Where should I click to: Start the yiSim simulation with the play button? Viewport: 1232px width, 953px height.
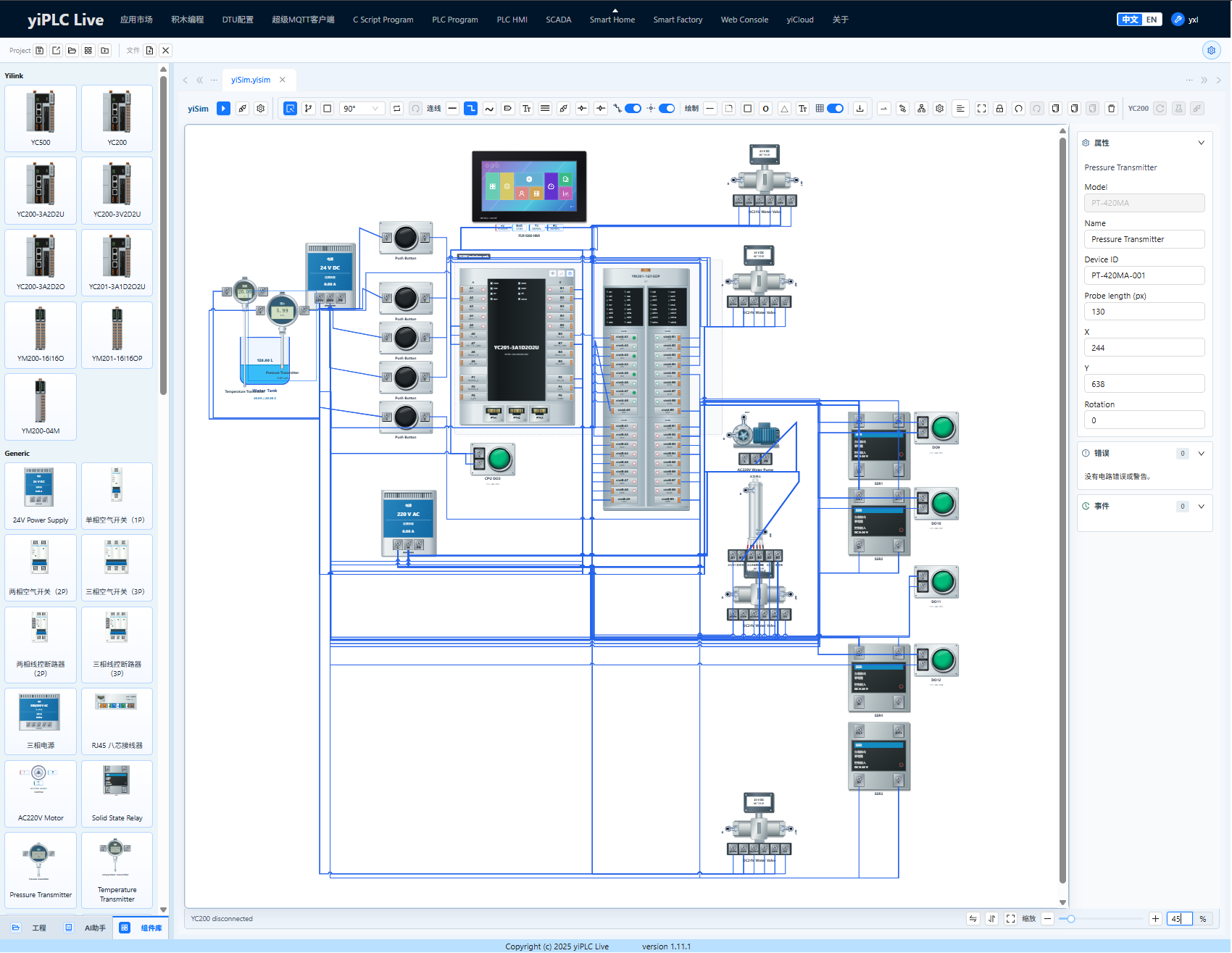pos(223,109)
